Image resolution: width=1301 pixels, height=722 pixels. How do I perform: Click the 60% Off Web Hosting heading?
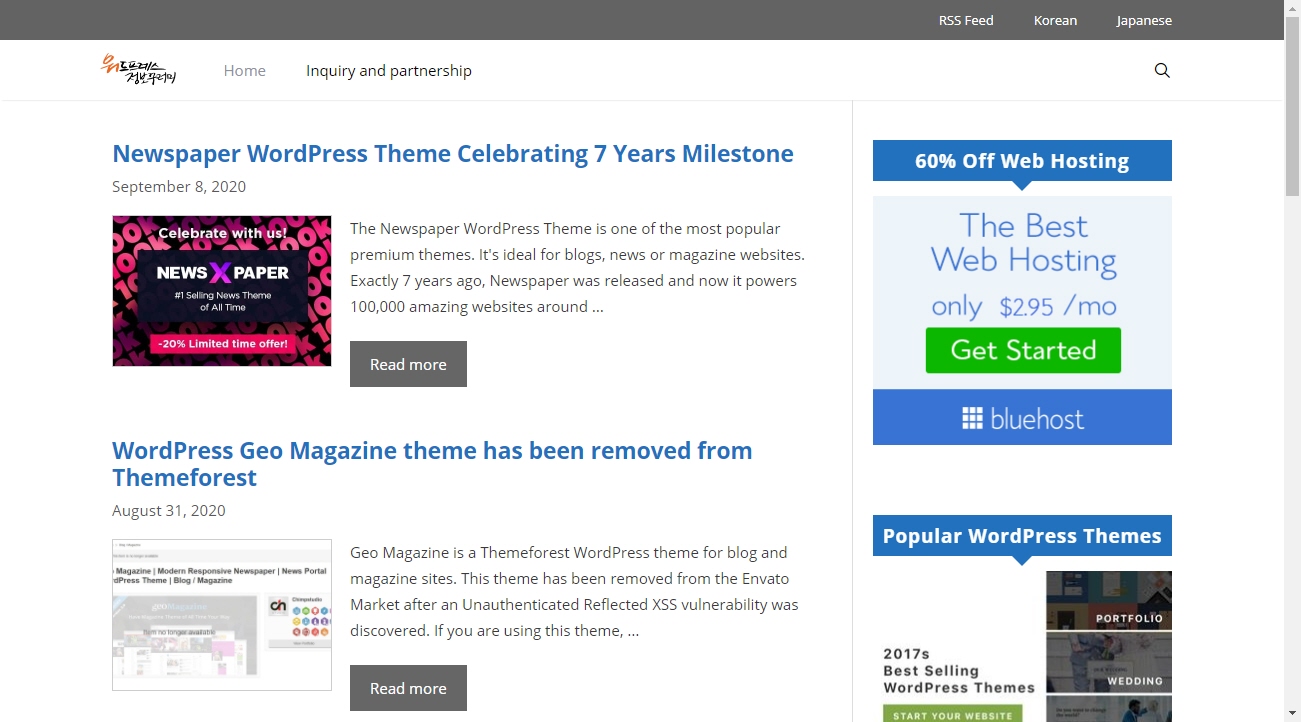coord(1022,161)
